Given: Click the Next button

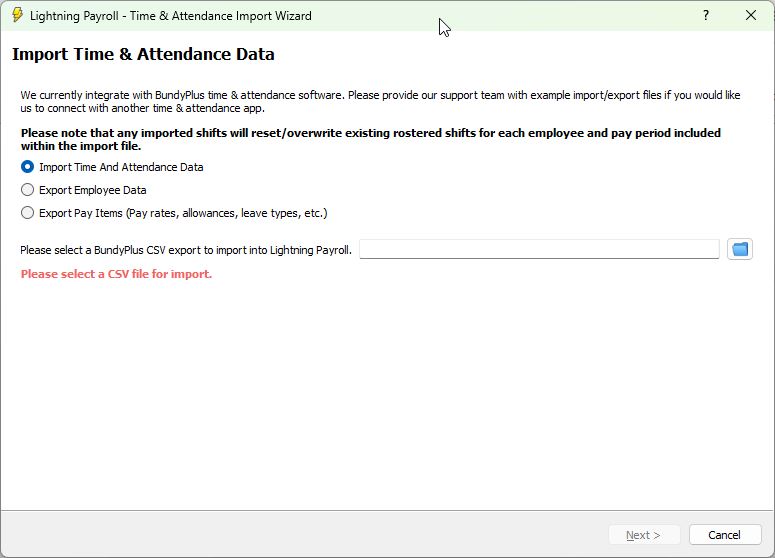Looking at the screenshot, I should [x=644, y=535].
